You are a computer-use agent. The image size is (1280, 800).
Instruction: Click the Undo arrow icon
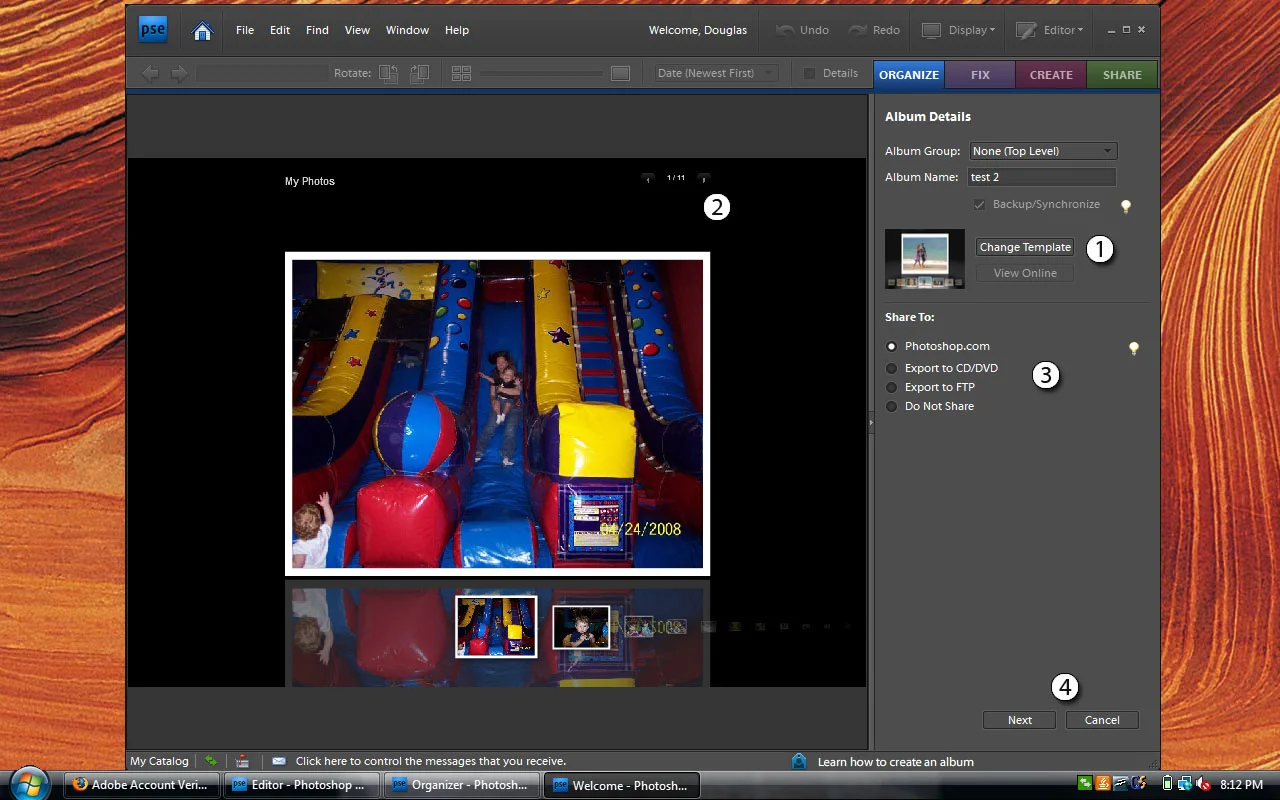click(786, 30)
